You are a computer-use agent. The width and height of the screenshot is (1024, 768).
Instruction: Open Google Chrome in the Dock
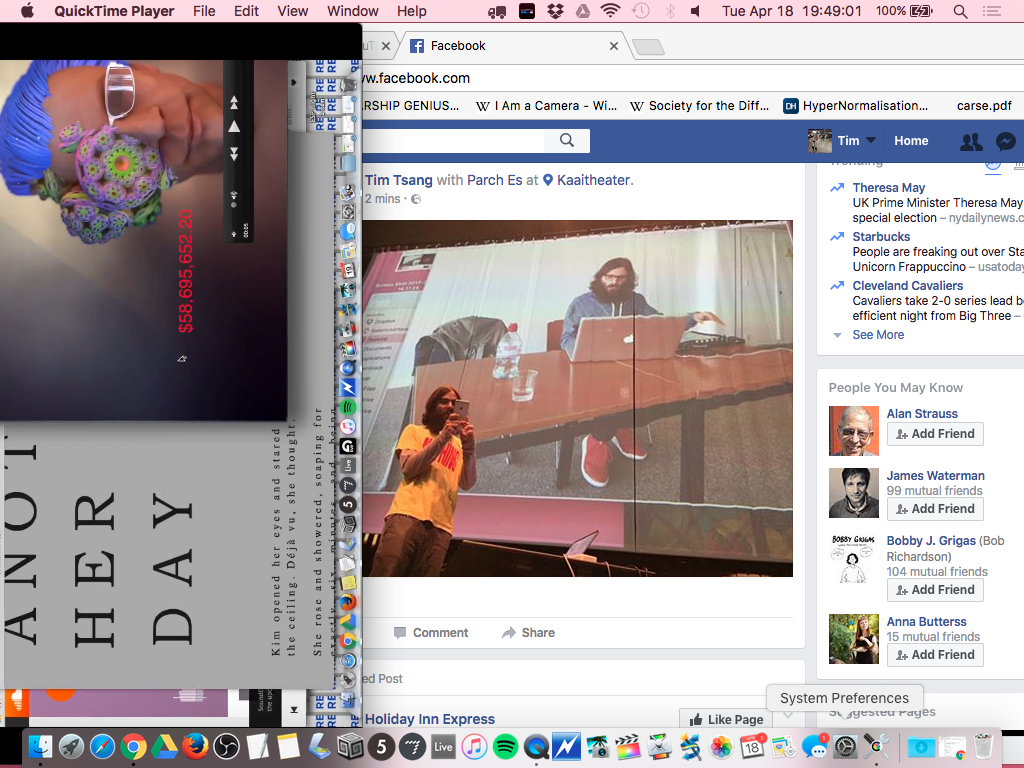click(x=133, y=746)
